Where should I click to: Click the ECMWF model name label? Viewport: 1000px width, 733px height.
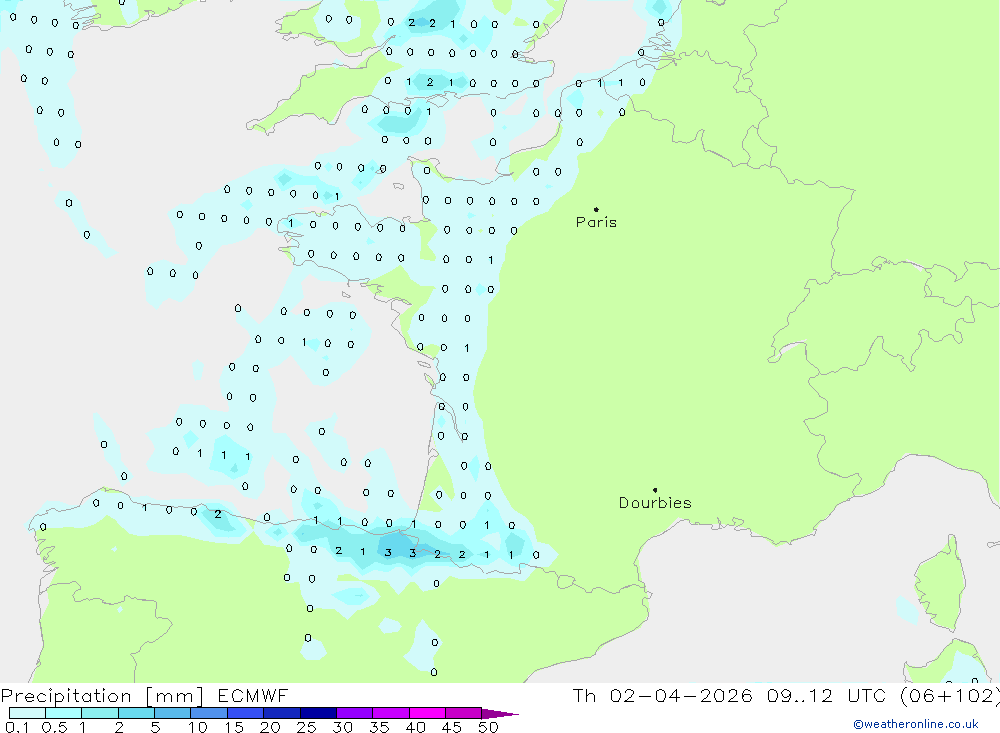(x=253, y=695)
